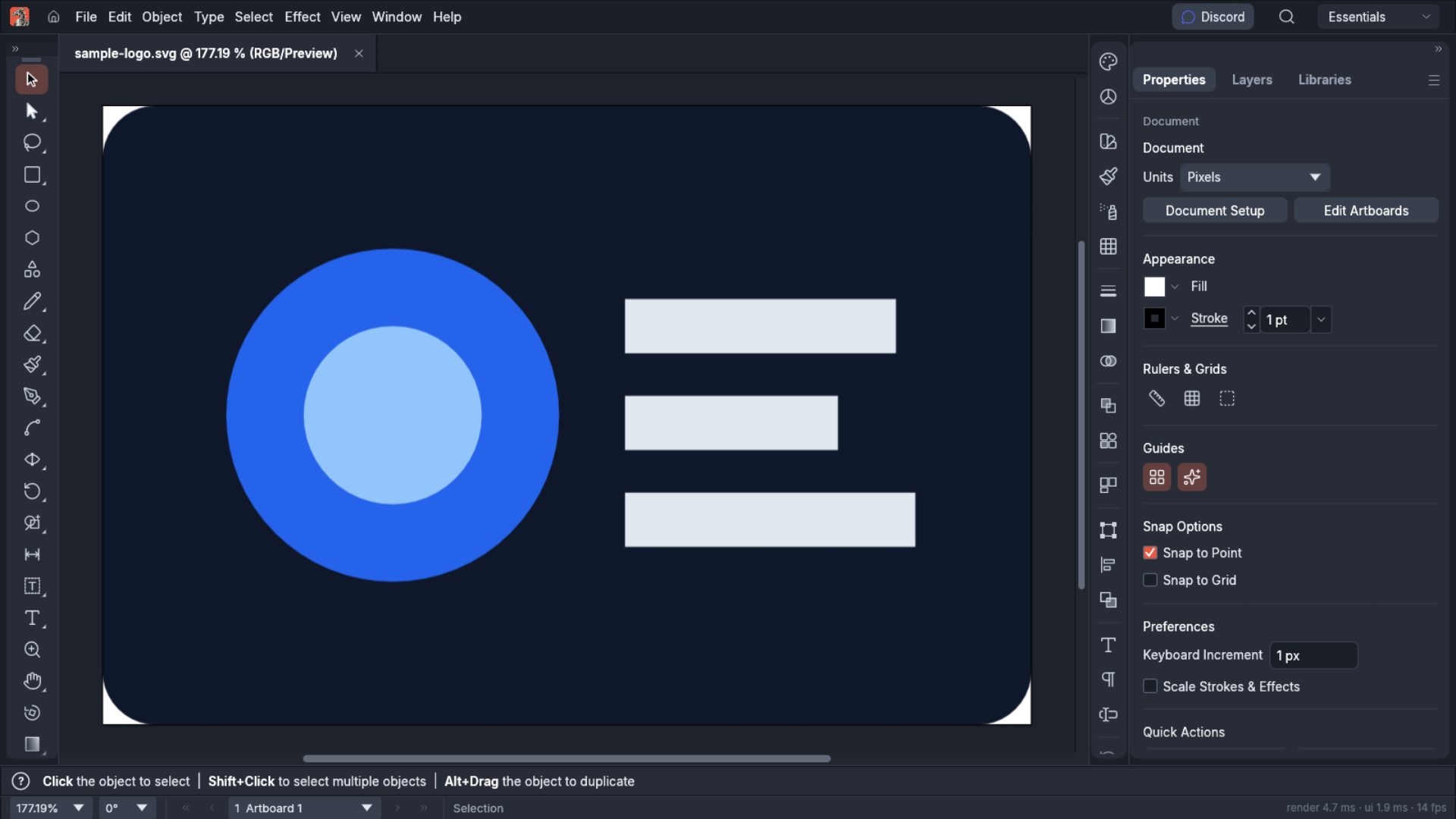This screenshot has width=1456, height=819.
Task: Toggle the smart guides button
Action: [x=1192, y=477]
